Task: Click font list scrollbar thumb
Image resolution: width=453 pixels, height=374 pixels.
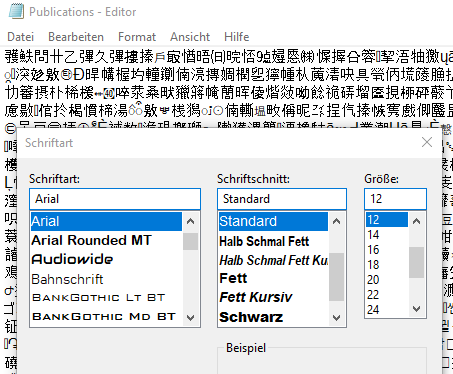Action: 190,241
